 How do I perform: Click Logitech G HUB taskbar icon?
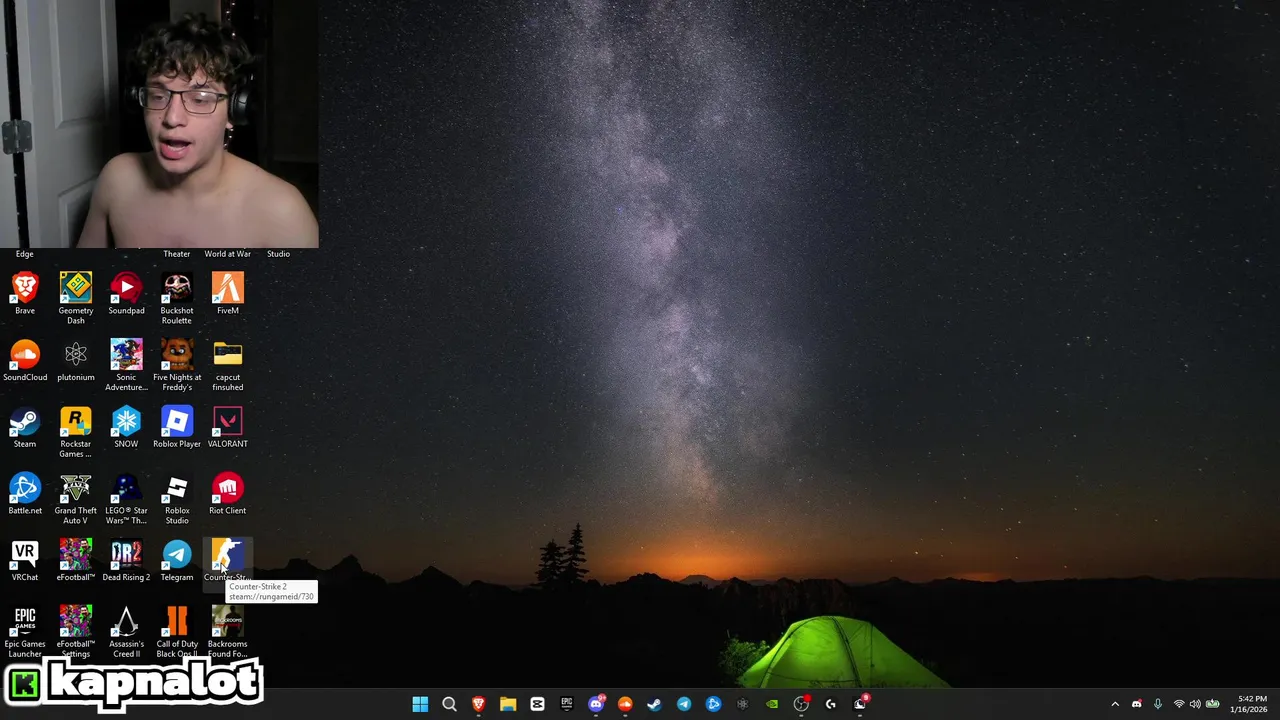point(830,704)
